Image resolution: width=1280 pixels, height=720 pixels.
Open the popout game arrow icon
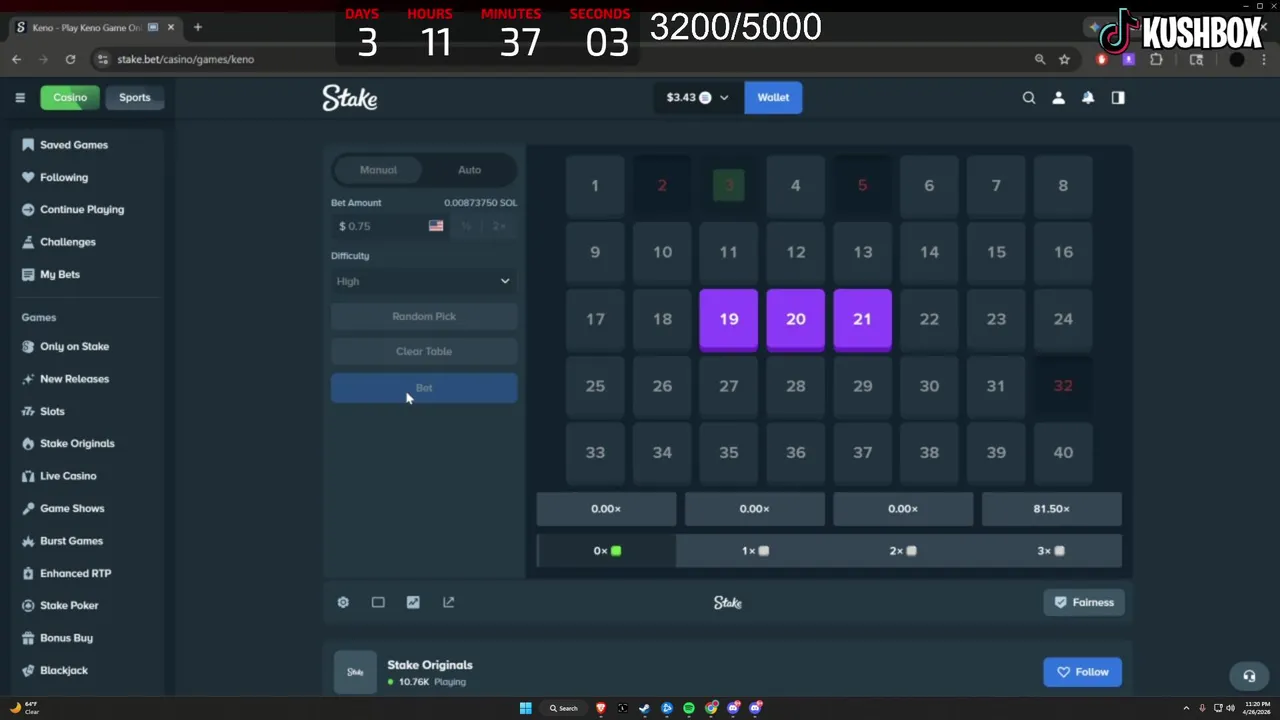click(448, 602)
